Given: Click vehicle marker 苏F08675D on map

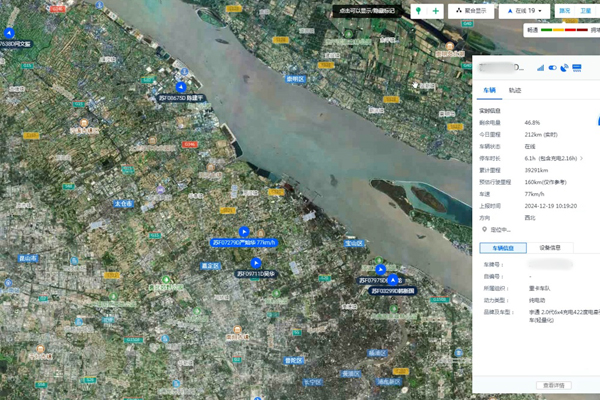Looking at the screenshot, I should (182, 87).
